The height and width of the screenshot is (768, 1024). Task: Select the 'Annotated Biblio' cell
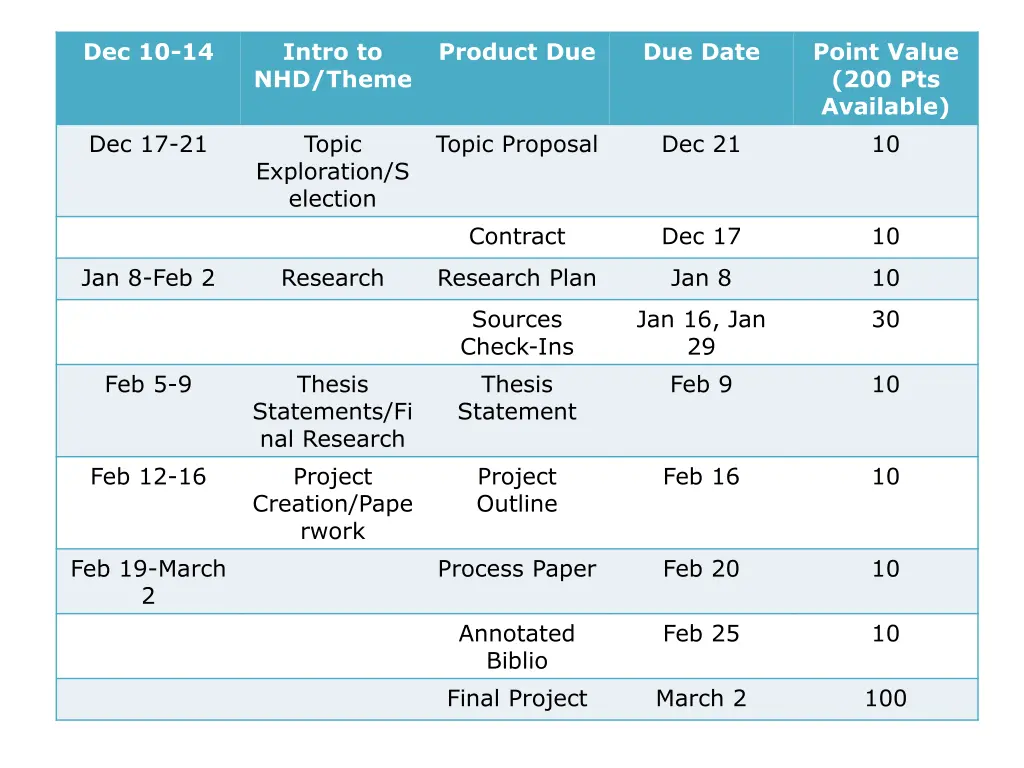[x=517, y=647]
